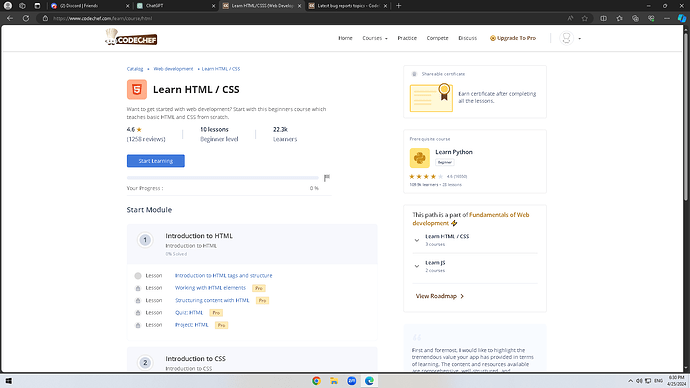Click the Start Learning button

point(156,161)
